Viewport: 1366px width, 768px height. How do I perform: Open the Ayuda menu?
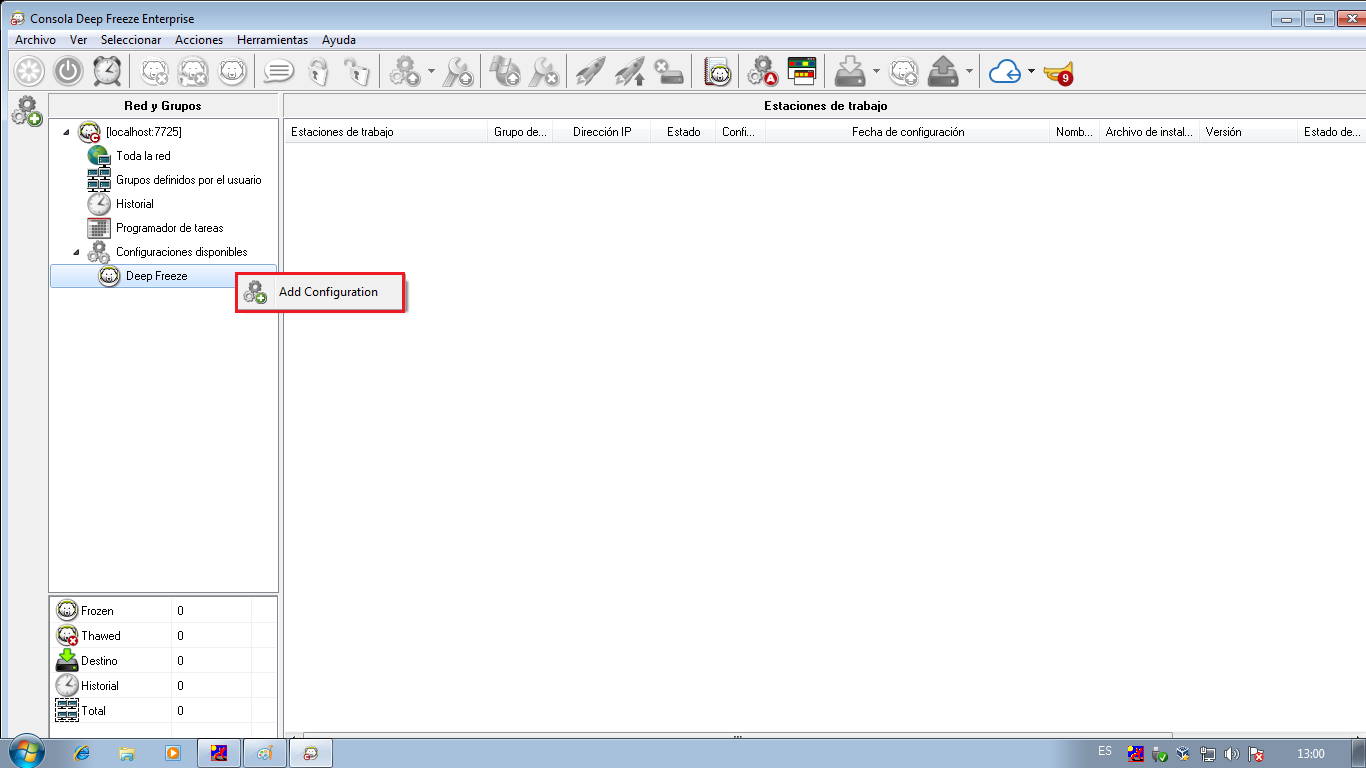(339, 40)
